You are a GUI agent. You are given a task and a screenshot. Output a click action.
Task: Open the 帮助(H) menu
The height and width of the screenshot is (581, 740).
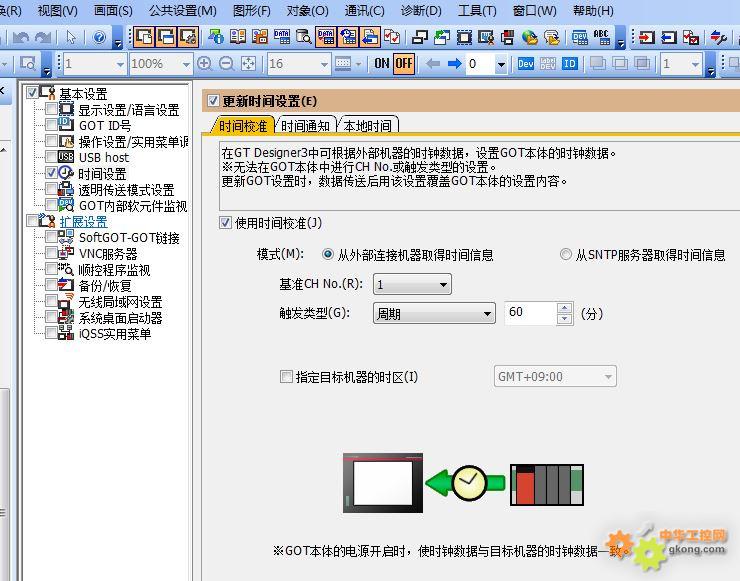pyautogui.click(x=593, y=10)
